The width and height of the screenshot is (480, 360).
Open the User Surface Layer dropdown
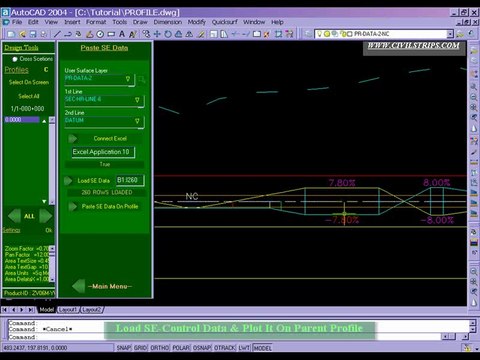tap(128, 79)
